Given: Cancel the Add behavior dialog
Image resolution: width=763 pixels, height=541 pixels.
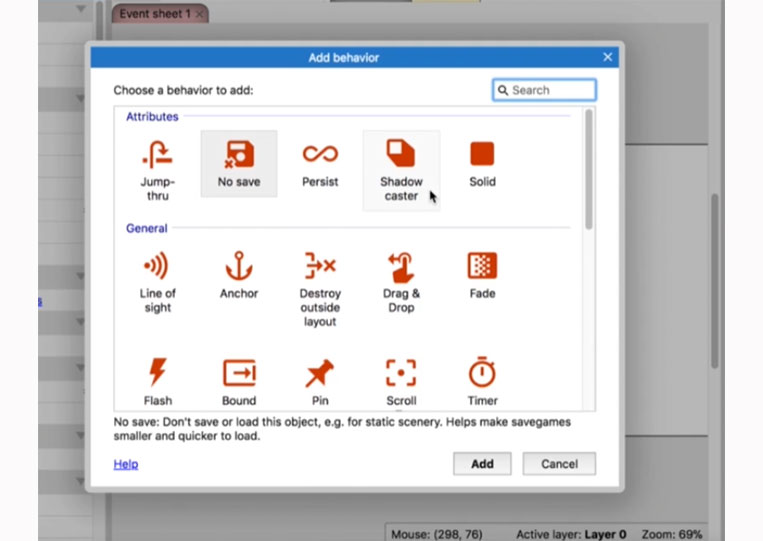Looking at the screenshot, I should pos(559,464).
